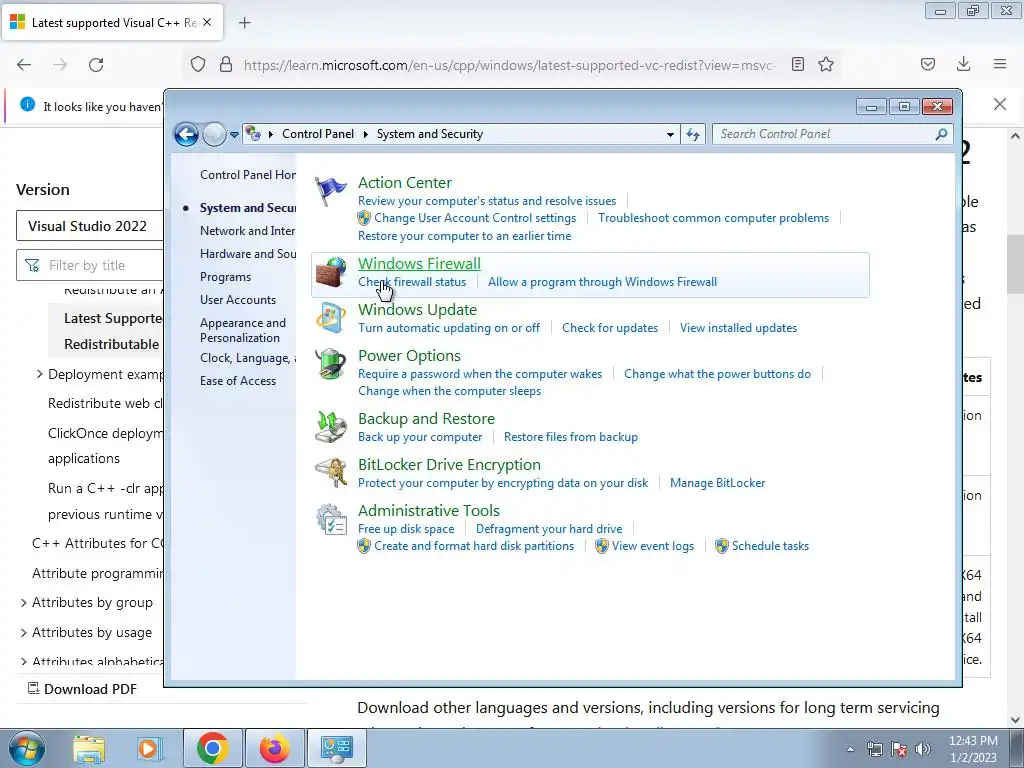Screen dimensions: 1024x768
Task: Open a new Firefox tab
Action: (244, 23)
